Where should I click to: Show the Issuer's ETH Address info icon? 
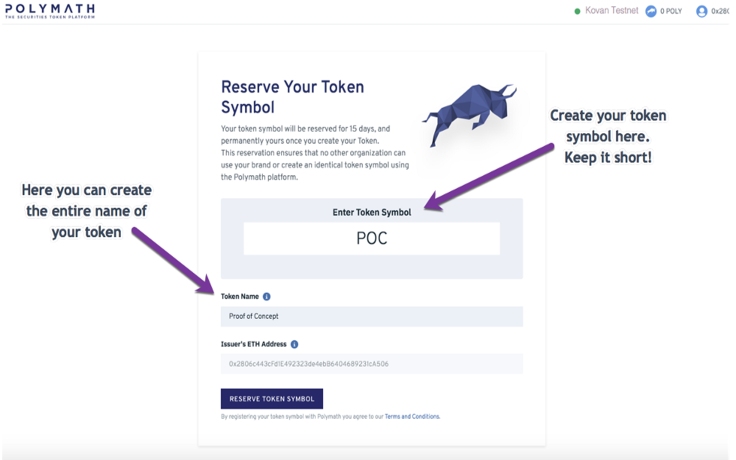(294, 345)
